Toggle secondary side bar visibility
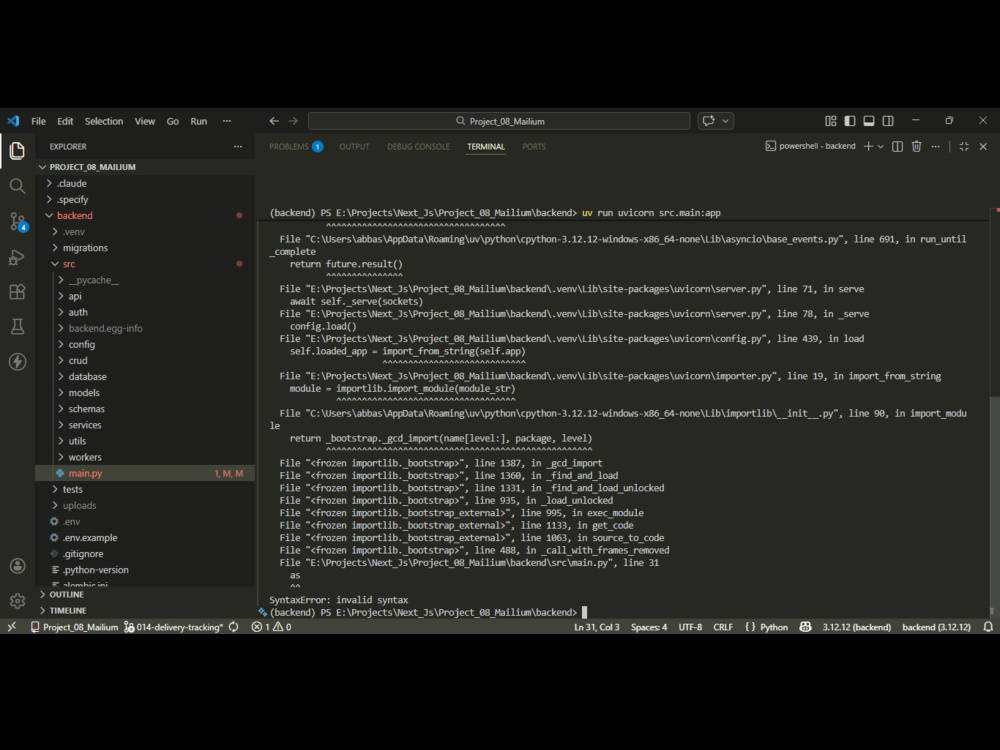 [x=888, y=121]
